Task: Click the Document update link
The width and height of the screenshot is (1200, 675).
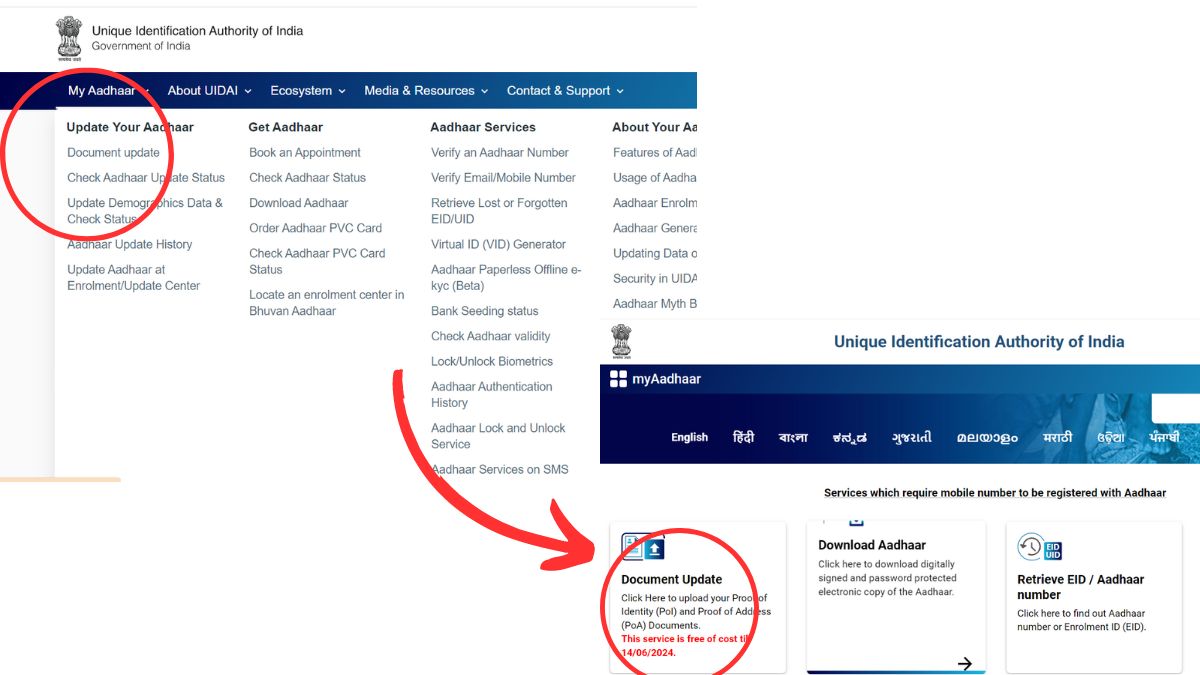Action: [113, 153]
